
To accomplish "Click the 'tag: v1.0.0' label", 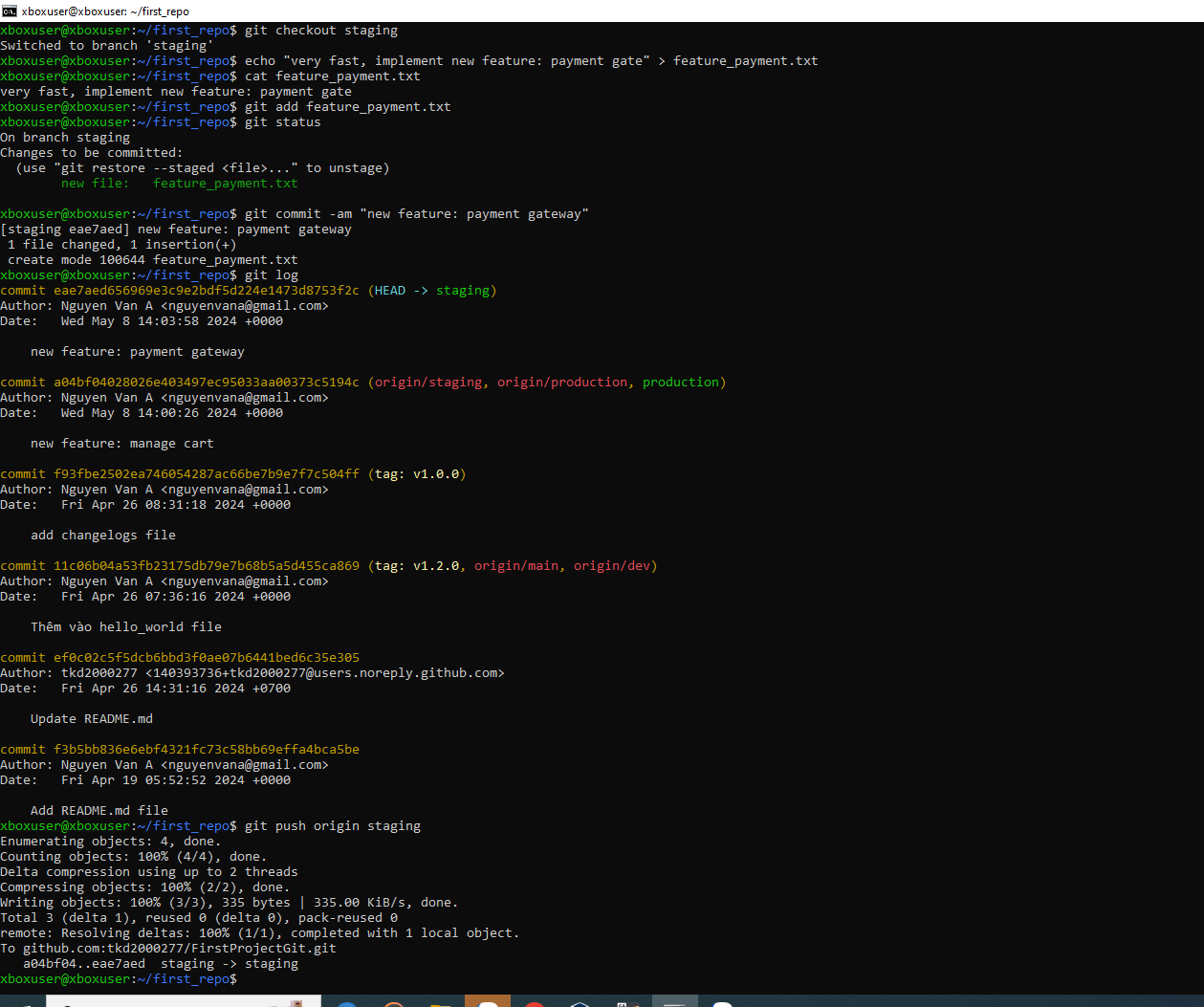I will [x=417, y=474].
